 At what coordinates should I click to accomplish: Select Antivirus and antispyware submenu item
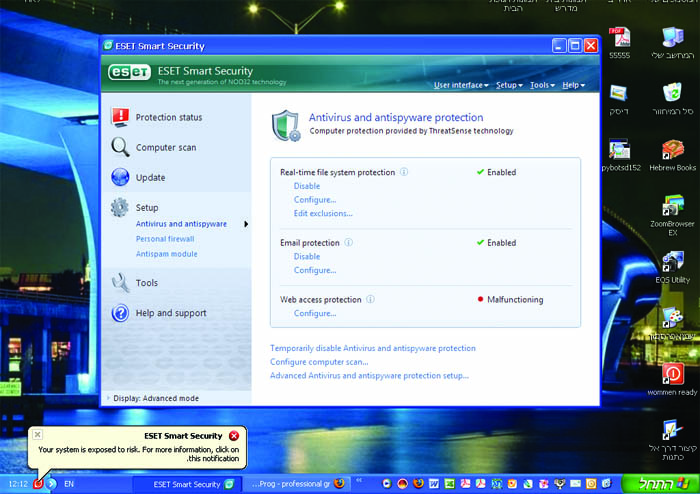point(181,224)
